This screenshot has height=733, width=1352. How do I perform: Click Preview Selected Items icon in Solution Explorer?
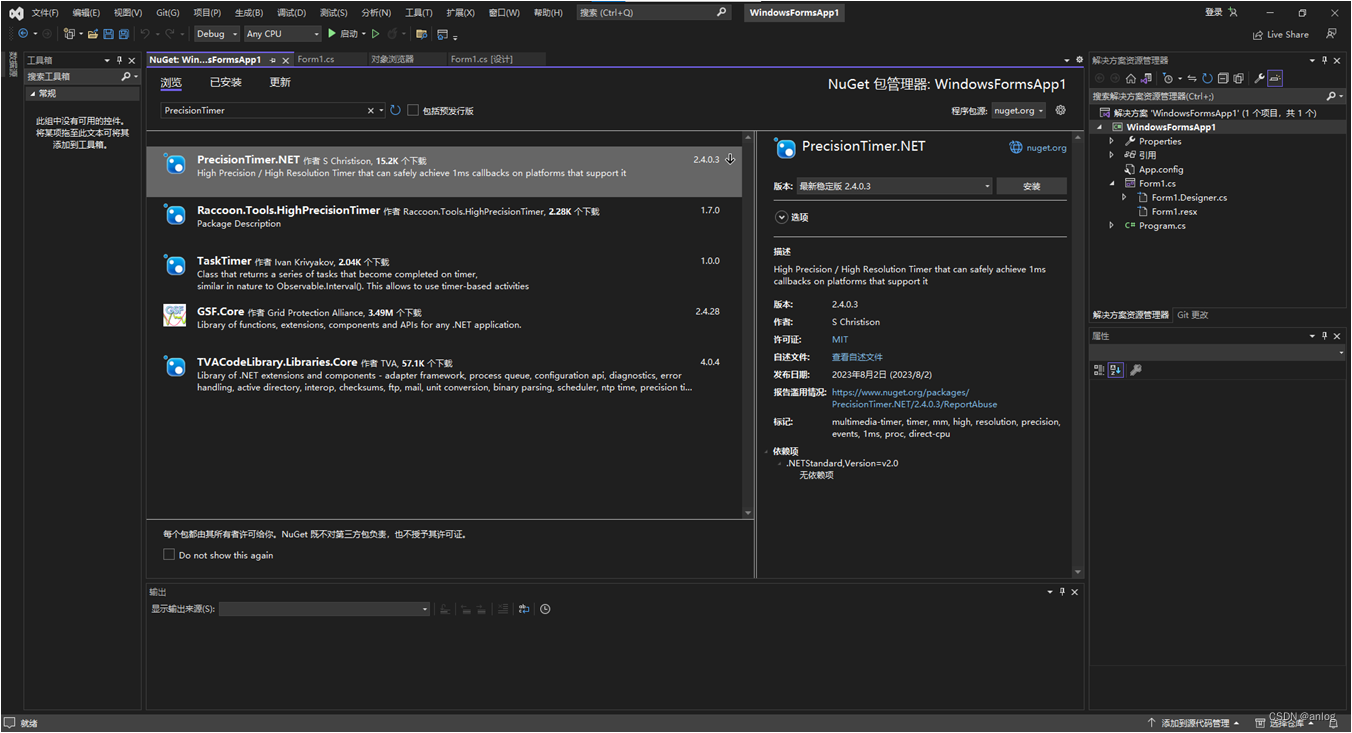1275,78
